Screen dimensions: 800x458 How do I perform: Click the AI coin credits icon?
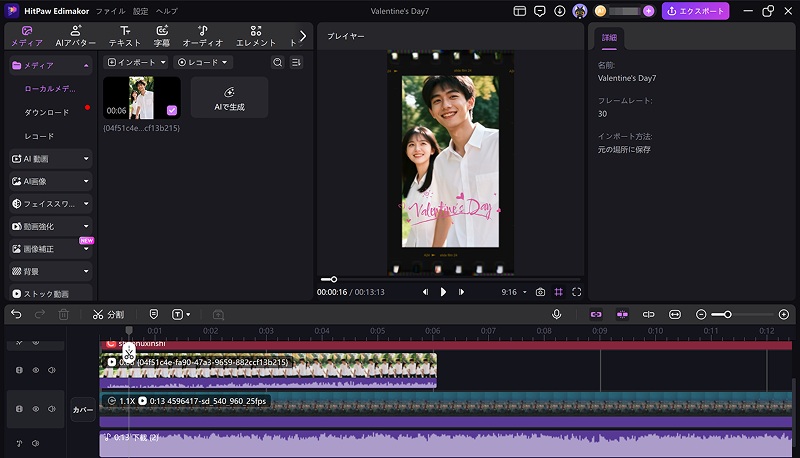coord(600,11)
